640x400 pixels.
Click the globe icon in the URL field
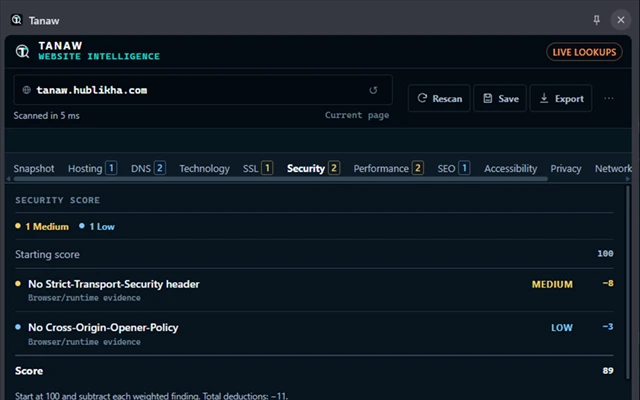pos(27,90)
